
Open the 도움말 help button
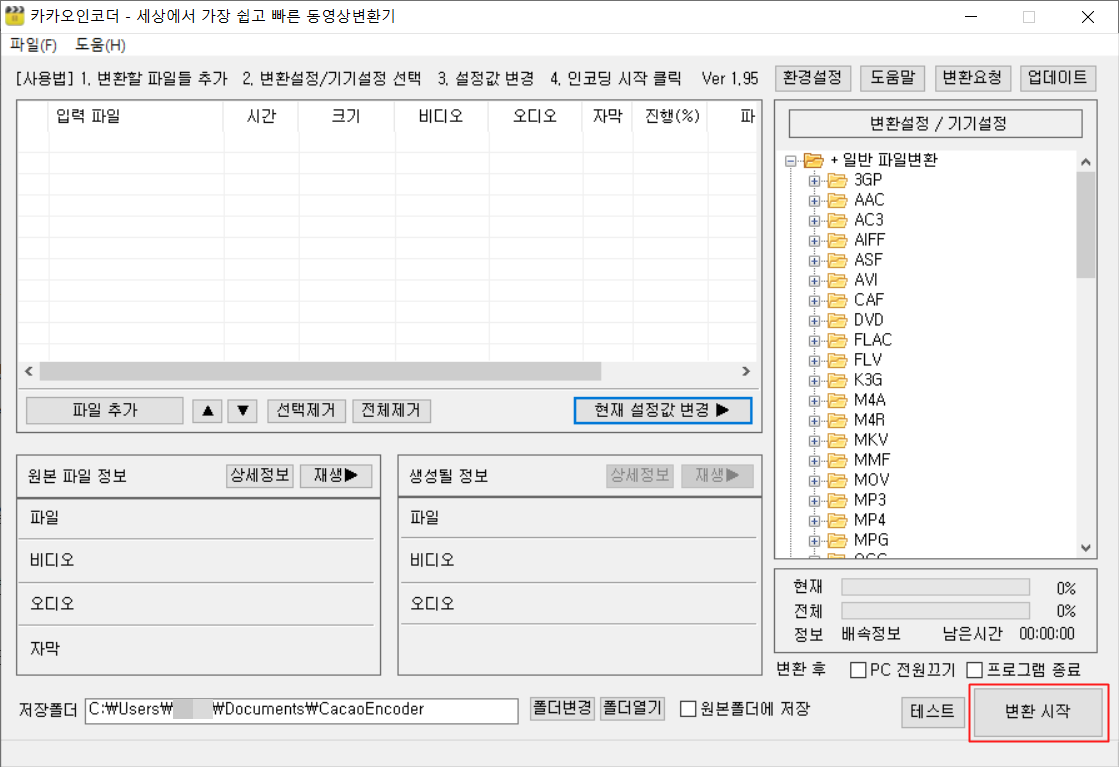tap(893, 78)
